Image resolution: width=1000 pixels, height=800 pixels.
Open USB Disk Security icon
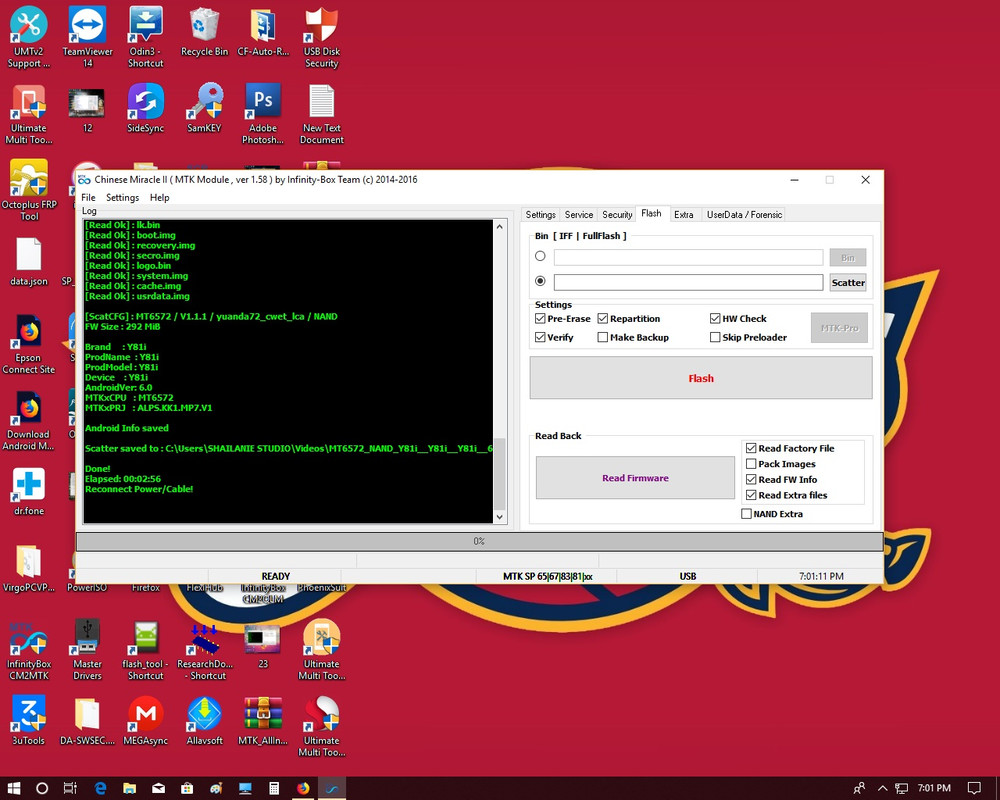[321, 36]
